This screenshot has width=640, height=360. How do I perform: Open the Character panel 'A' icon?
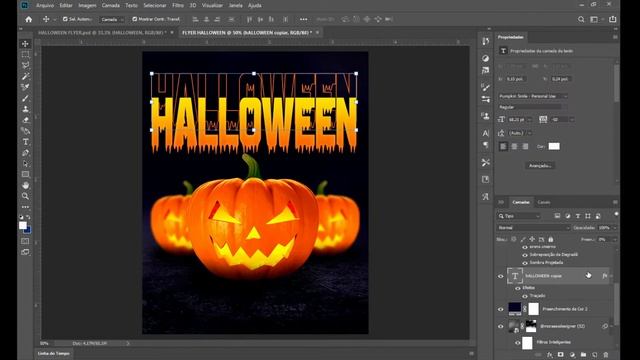click(485, 133)
